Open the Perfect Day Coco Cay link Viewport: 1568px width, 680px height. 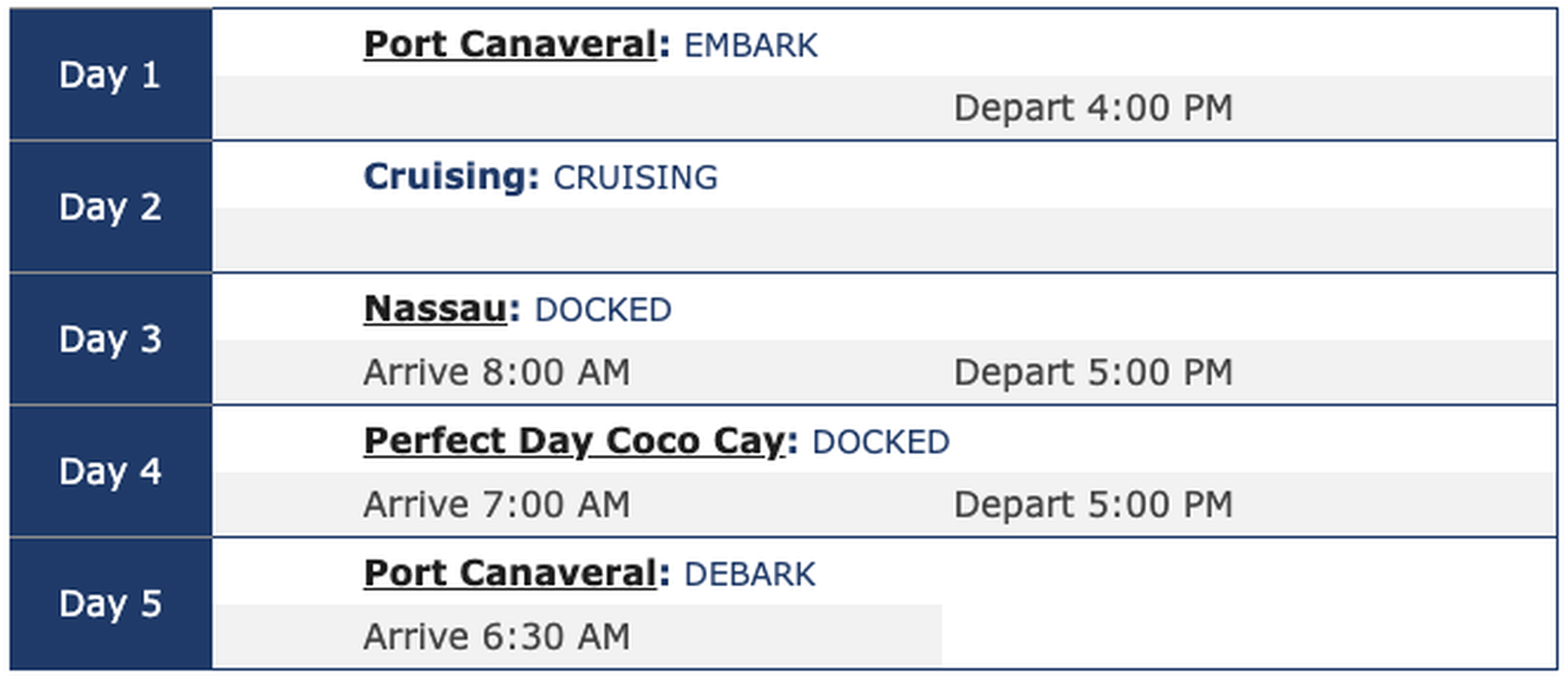(x=575, y=441)
